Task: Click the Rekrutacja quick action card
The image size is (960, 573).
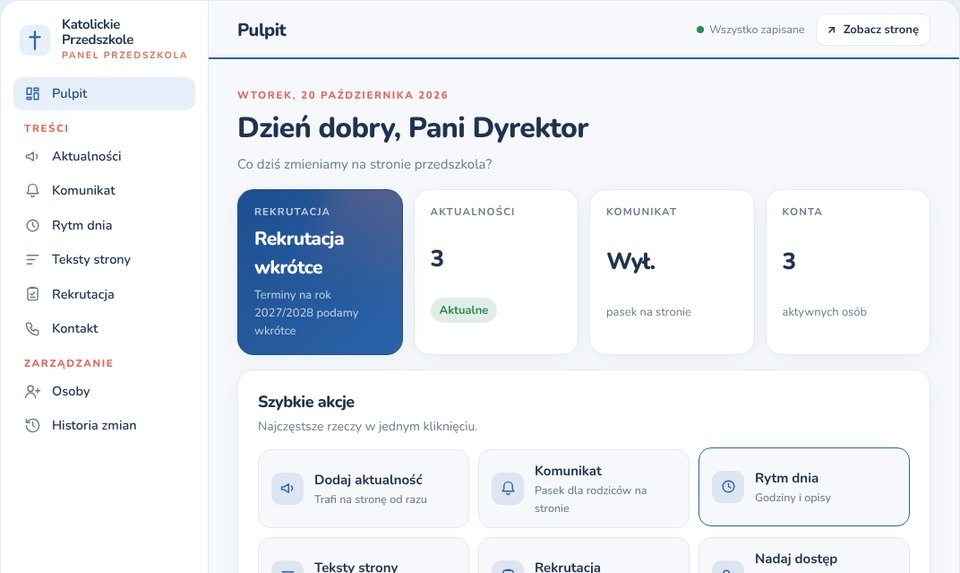Action: [x=583, y=555]
